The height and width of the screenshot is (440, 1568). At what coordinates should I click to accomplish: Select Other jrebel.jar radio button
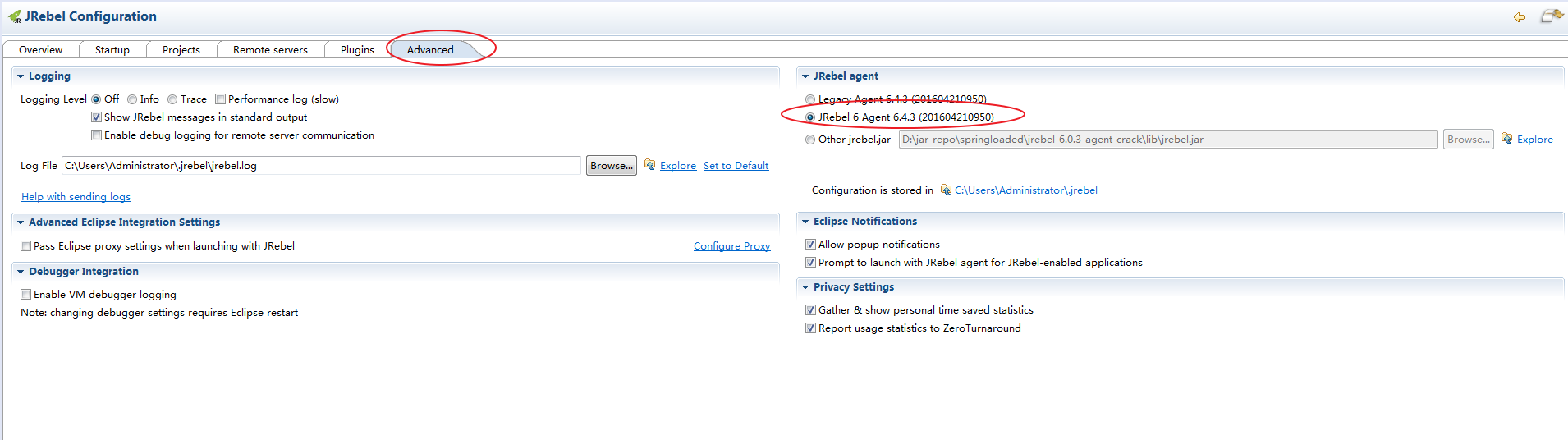[810, 140]
